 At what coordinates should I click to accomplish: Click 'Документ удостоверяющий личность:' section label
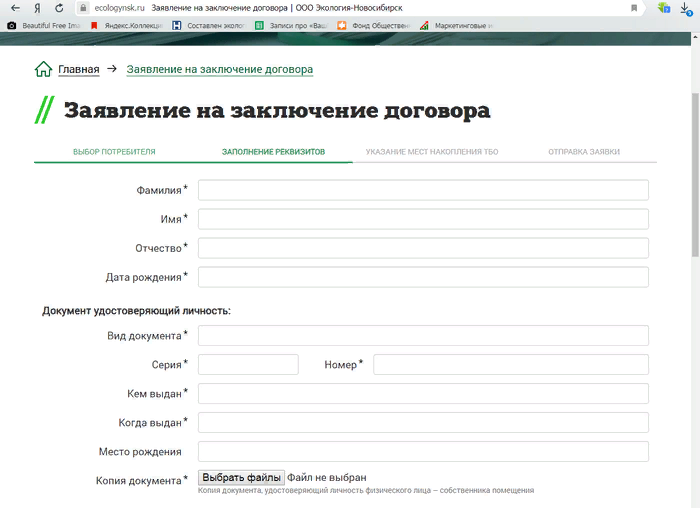(137, 311)
